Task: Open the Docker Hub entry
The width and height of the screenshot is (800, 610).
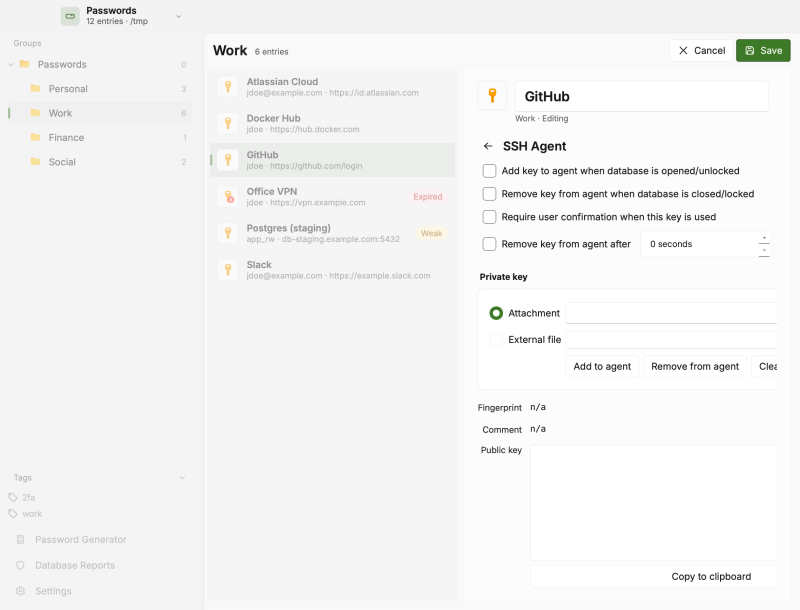Action: coord(332,123)
